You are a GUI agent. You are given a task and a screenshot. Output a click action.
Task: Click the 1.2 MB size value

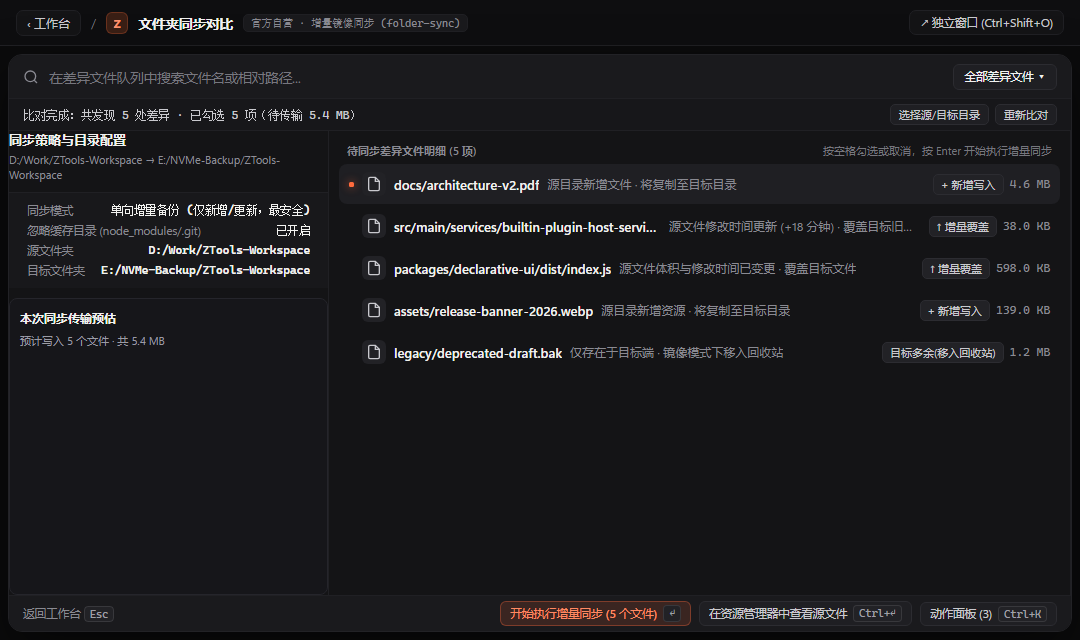point(1030,352)
